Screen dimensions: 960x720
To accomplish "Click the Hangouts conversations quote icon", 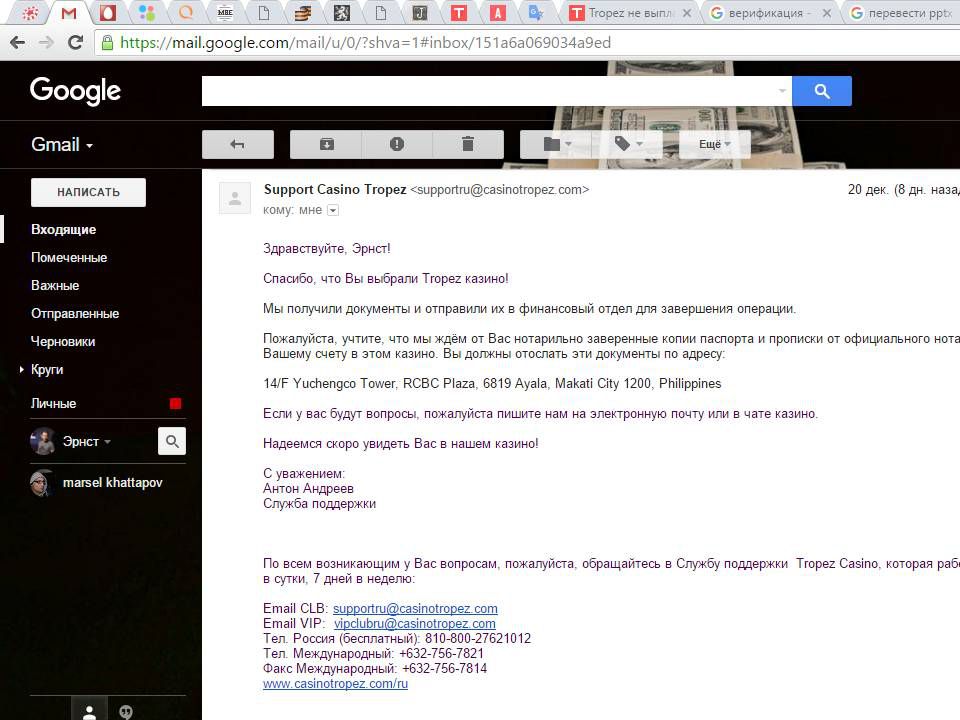I will pos(126,711).
